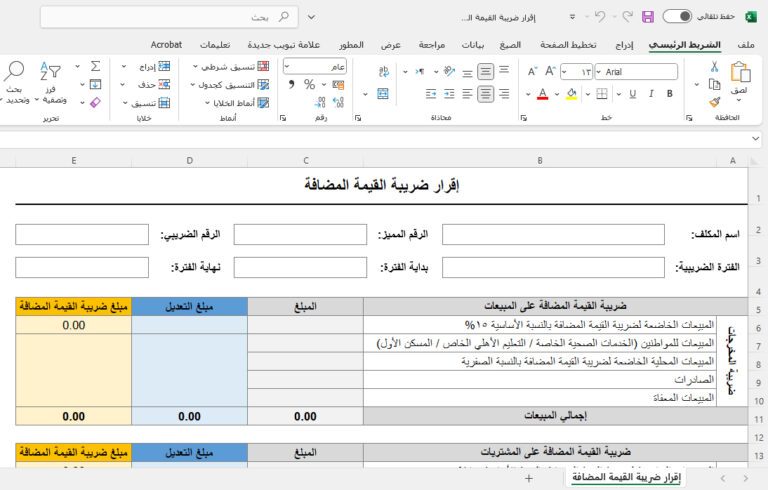Click the Accounting Number Format icon
The height and width of the screenshot is (490, 768).
tap(338, 85)
